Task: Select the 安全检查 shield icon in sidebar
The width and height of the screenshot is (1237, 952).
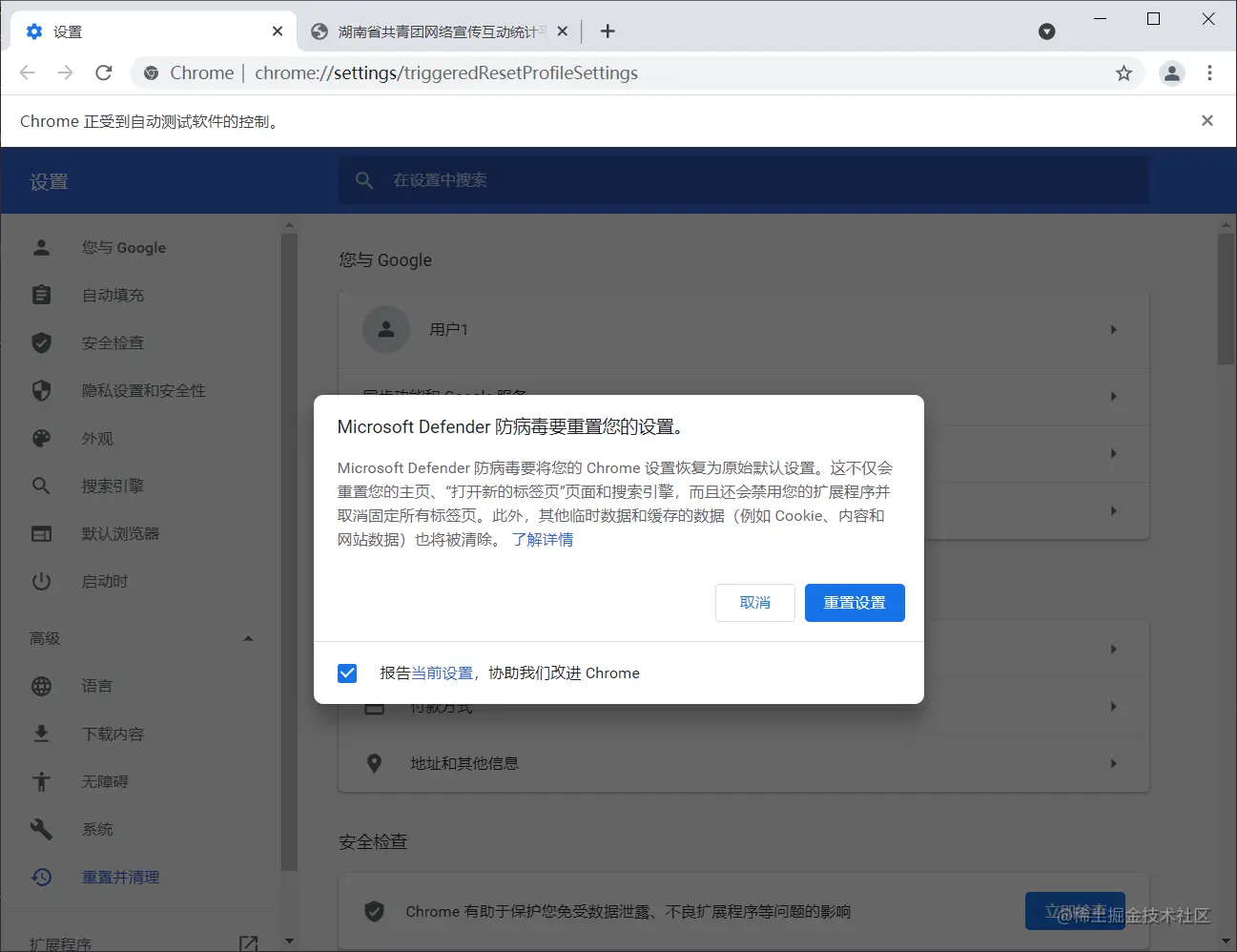Action: pos(42,342)
